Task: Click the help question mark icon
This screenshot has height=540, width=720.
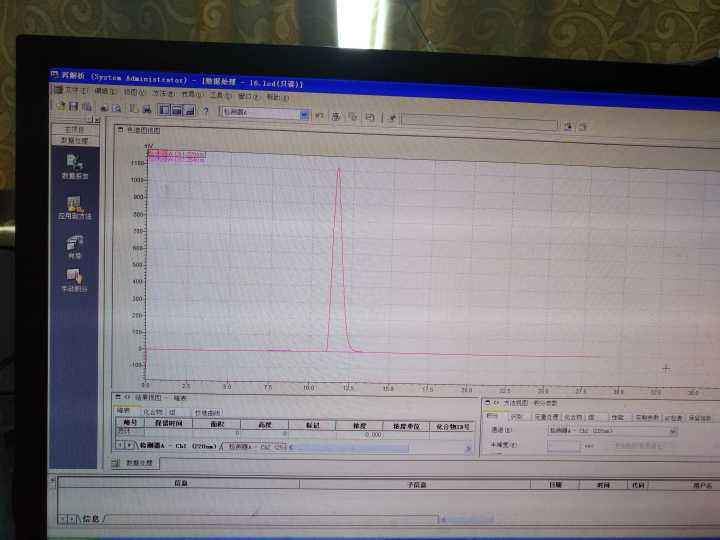Action: (x=205, y=111)
